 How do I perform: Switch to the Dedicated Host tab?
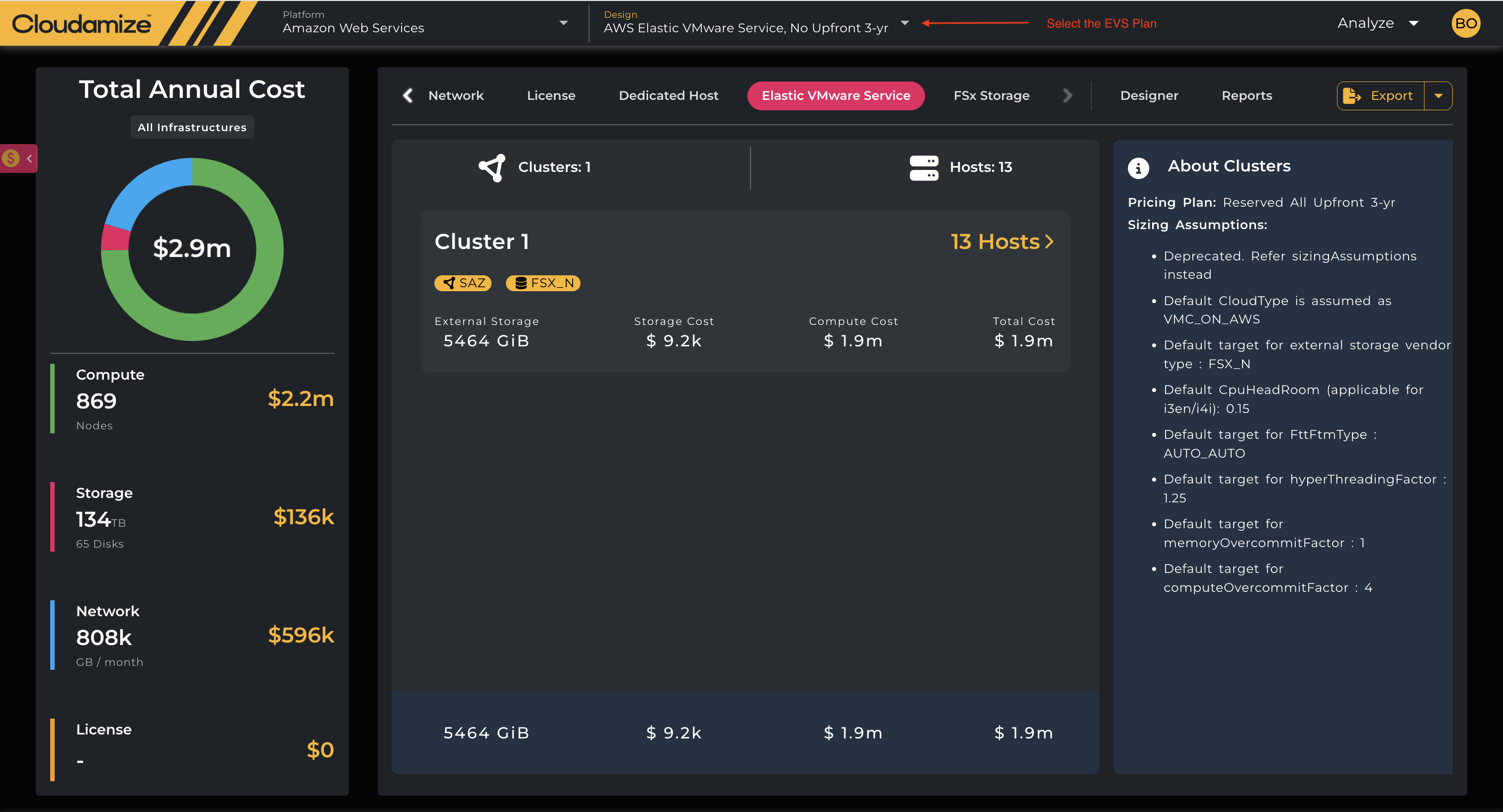[668, 96]
